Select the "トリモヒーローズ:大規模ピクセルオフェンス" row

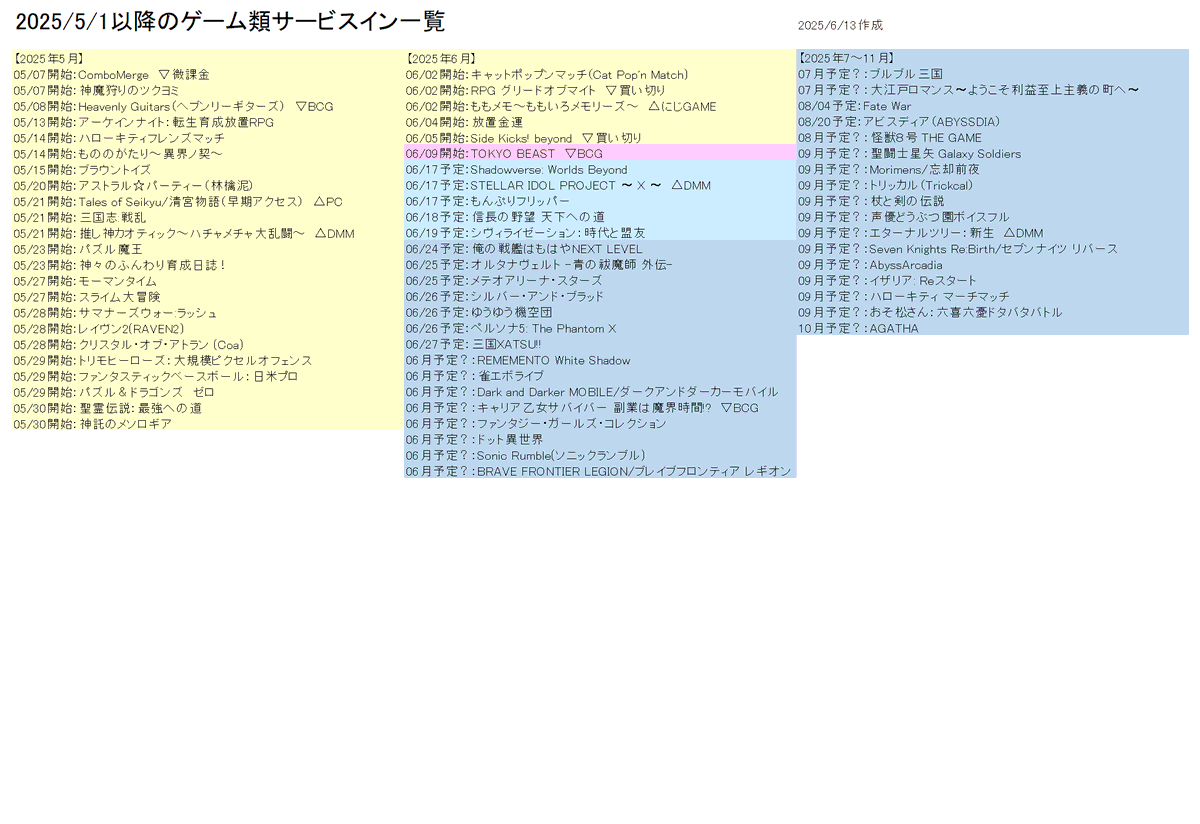207,360
